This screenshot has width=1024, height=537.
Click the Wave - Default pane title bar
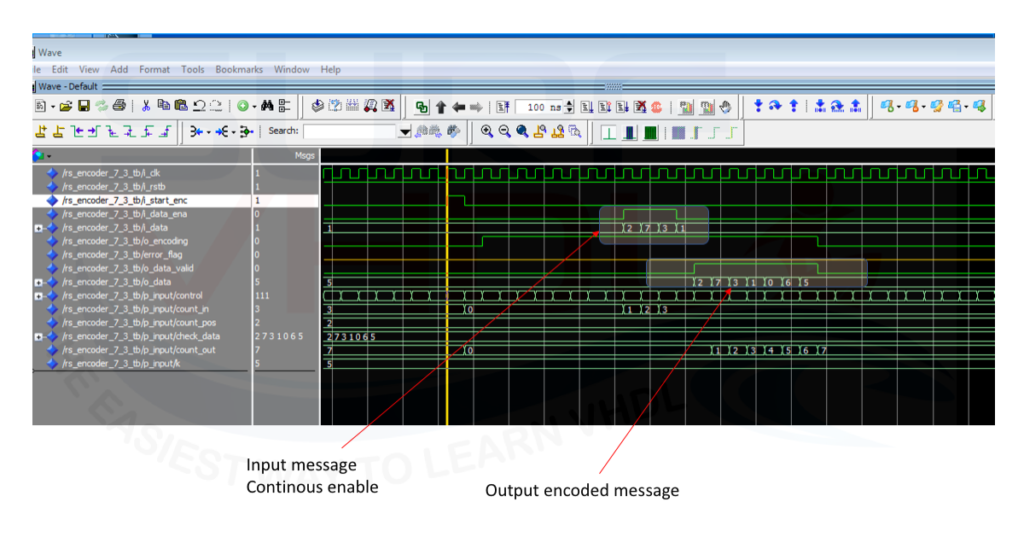click(515, 86)
